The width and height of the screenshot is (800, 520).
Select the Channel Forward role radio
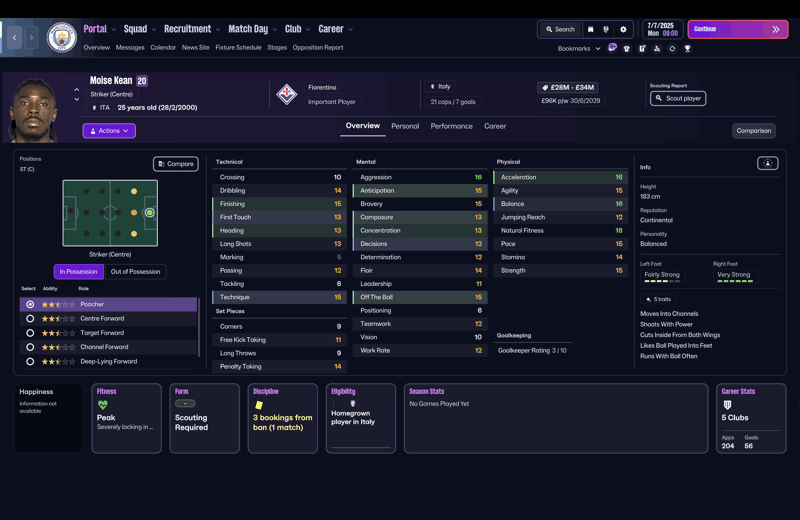(30, 347)
